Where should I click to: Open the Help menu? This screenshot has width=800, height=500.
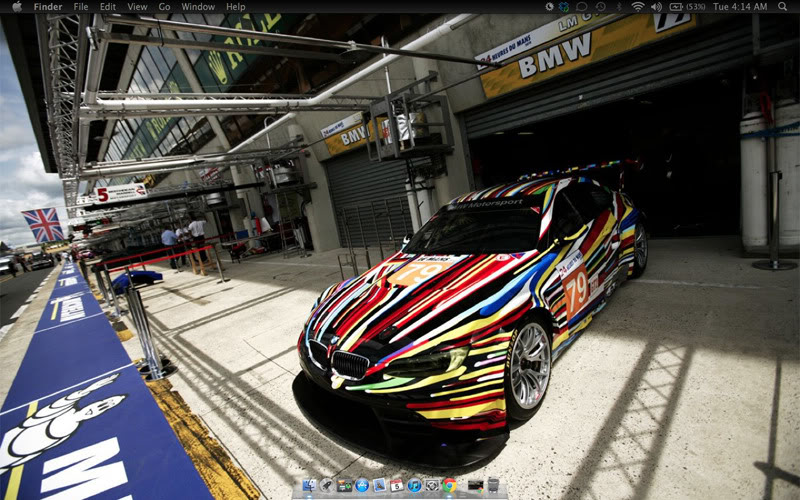236,7
